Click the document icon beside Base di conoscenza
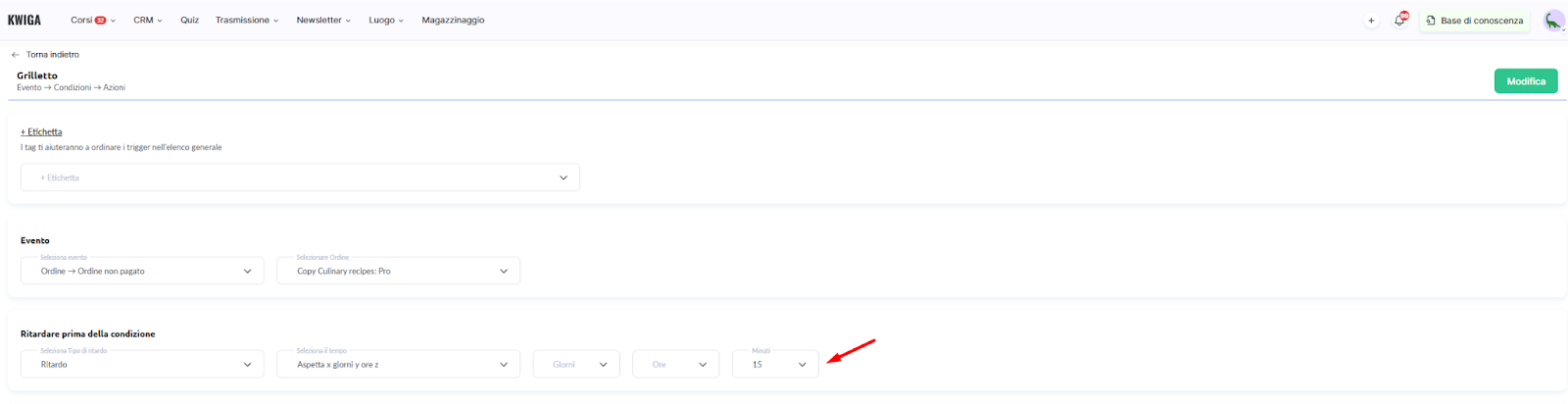The width and height of the screenshot is (1568, 404). pyautogui.click(x=1431, y=21)
